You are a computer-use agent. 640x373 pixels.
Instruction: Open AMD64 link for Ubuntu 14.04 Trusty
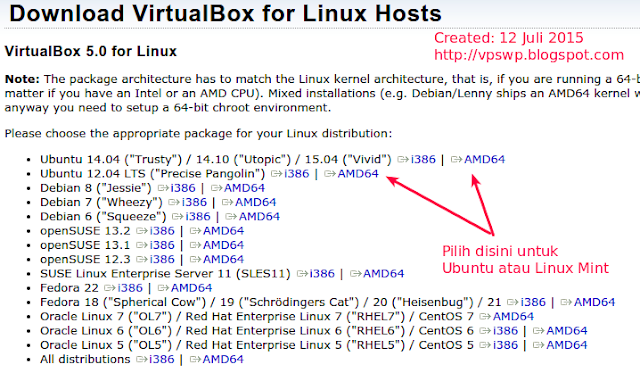[484, 159]
